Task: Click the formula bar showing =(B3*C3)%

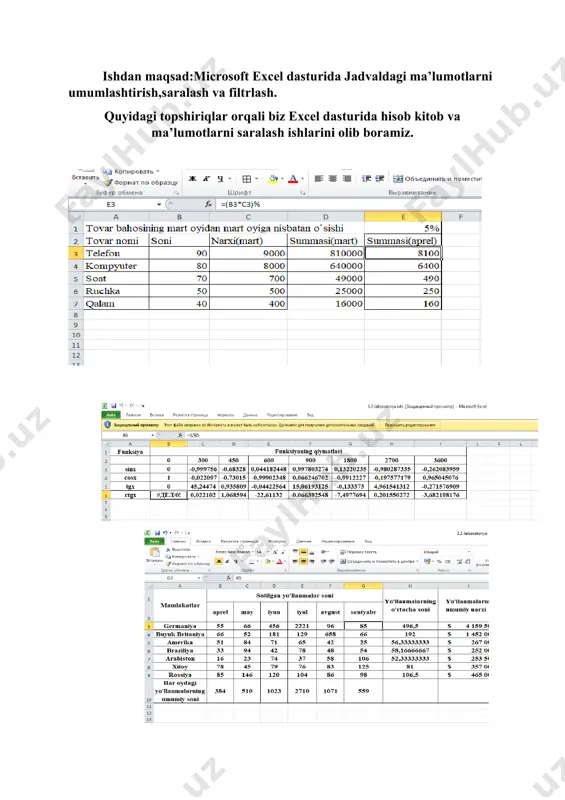Action: 350,204
